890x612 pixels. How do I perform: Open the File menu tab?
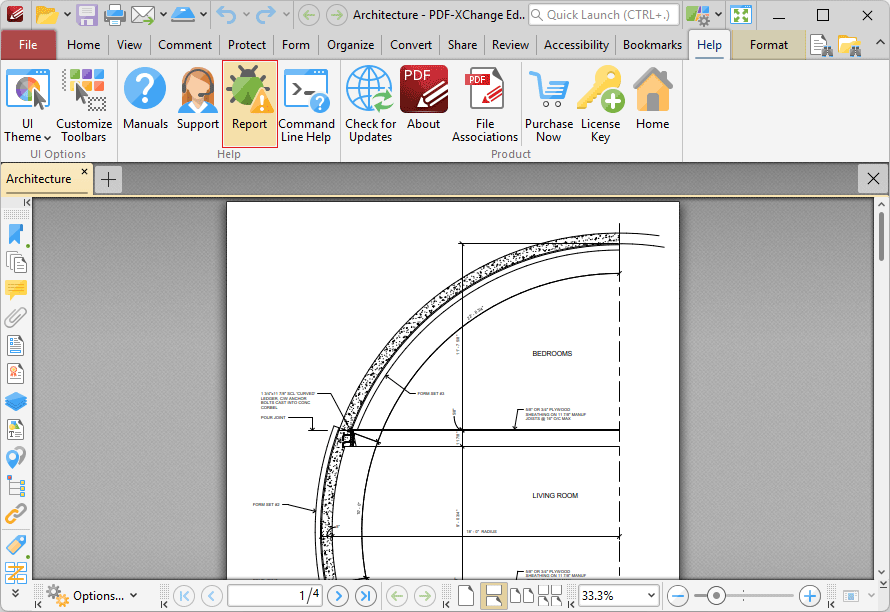click(28, 45)
